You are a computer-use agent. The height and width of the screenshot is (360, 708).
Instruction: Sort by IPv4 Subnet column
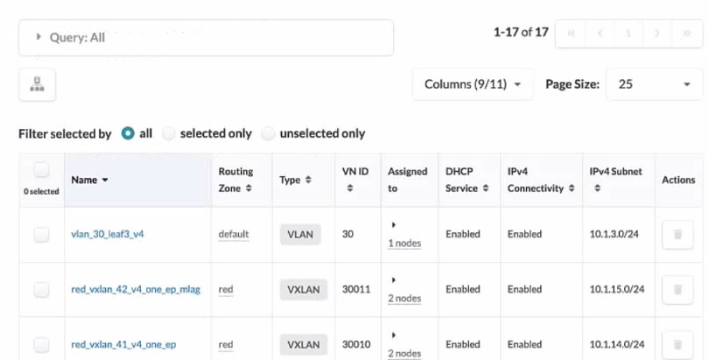tap(597, 188)
